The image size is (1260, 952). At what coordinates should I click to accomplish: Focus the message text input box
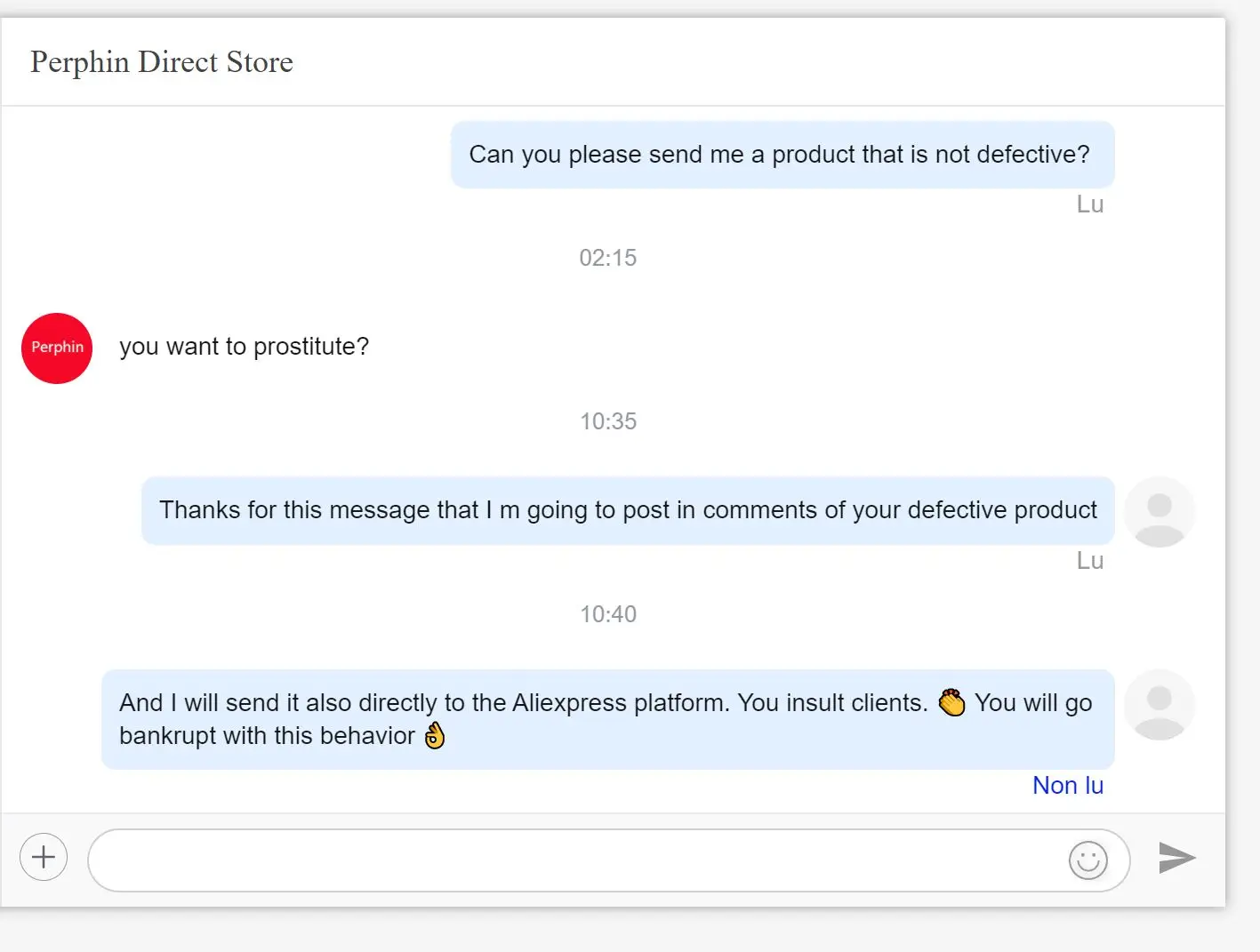tap(578, 860)
